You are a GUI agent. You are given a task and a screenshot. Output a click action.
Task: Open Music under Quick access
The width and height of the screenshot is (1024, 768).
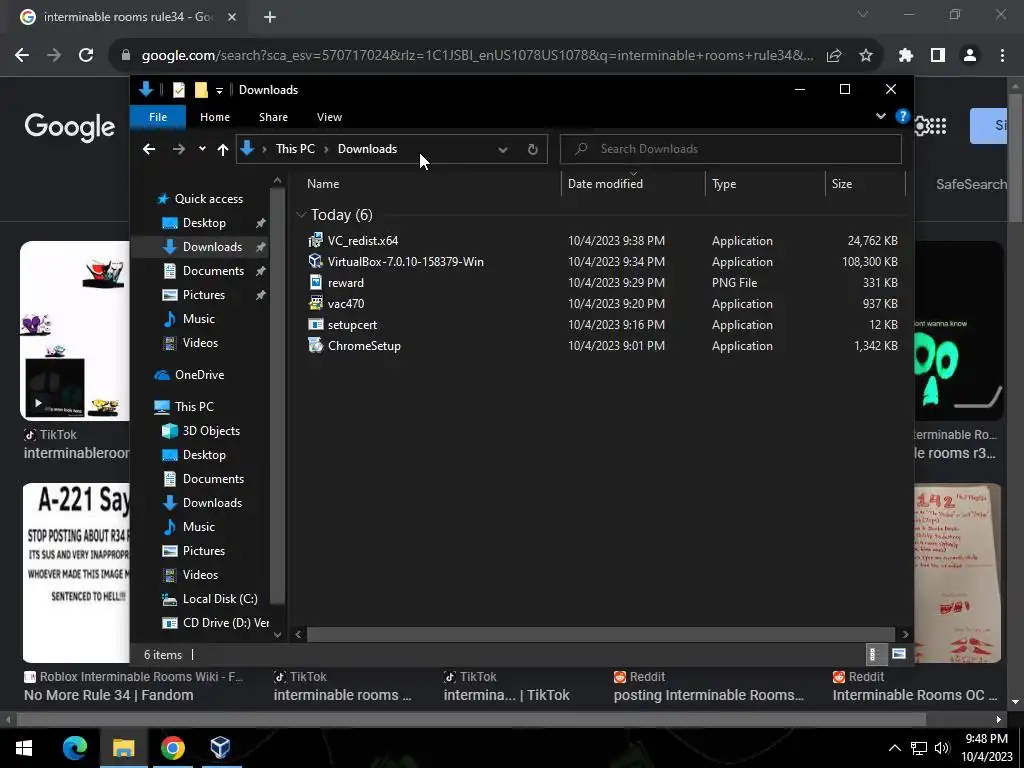pyautogui.click(x=199, y=319)
